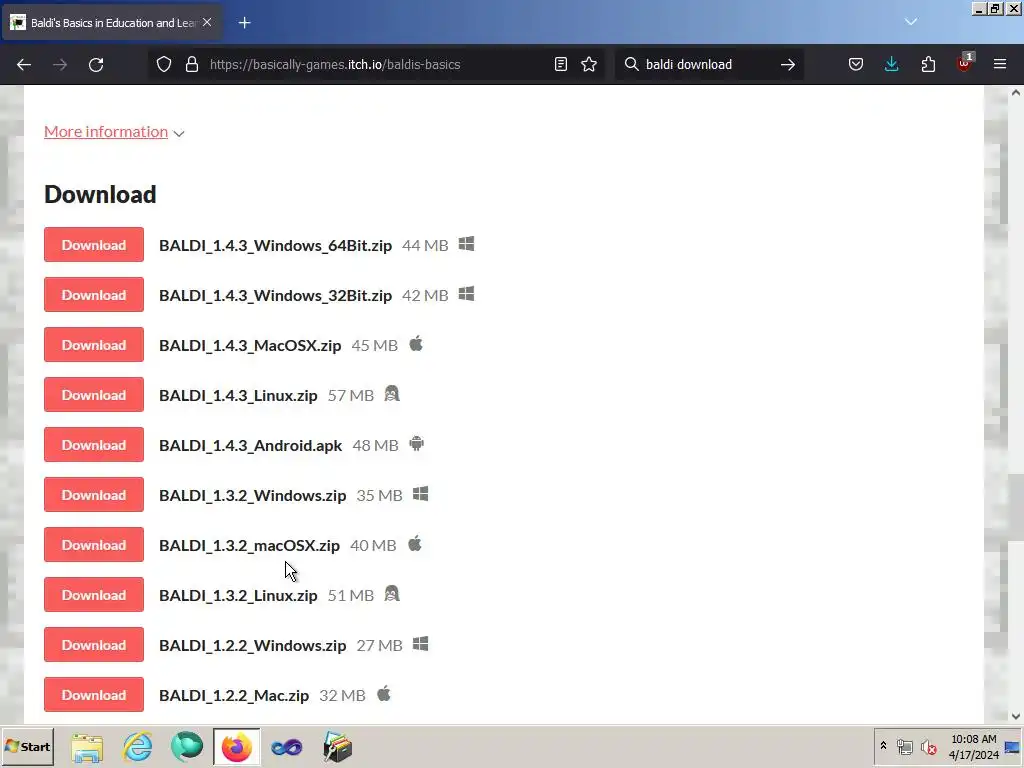
Task: Open a new browser tab
Action: pyautogui.click(x=244, y=23)
